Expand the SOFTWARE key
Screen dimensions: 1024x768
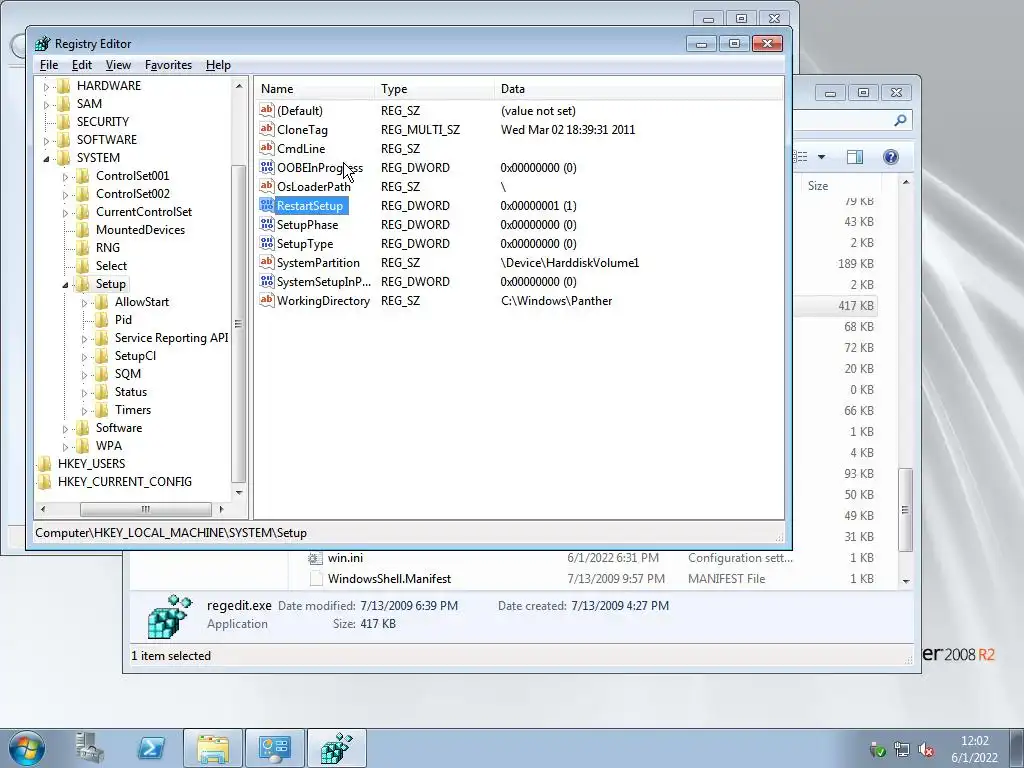(46, 140)
